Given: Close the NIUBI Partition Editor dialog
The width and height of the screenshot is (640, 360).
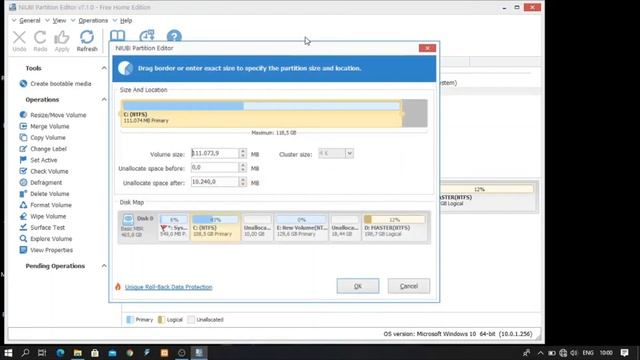Looking at the screenshot, I should click(427, 48).
